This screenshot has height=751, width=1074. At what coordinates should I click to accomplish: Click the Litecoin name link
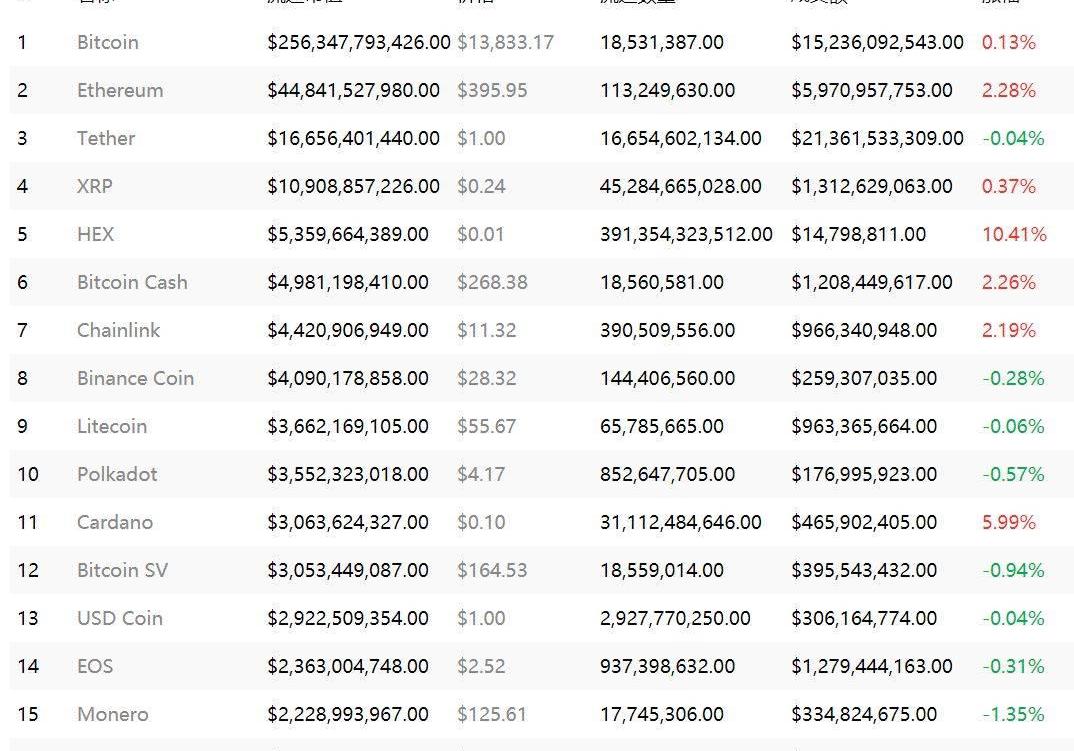click(x=112, y=426)
